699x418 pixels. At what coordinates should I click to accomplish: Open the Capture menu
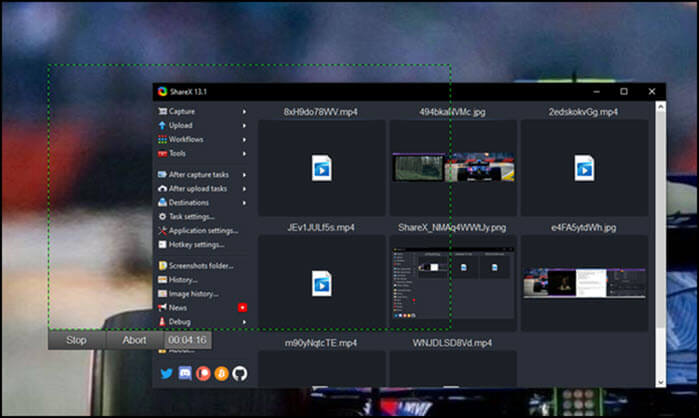[201, 111]
